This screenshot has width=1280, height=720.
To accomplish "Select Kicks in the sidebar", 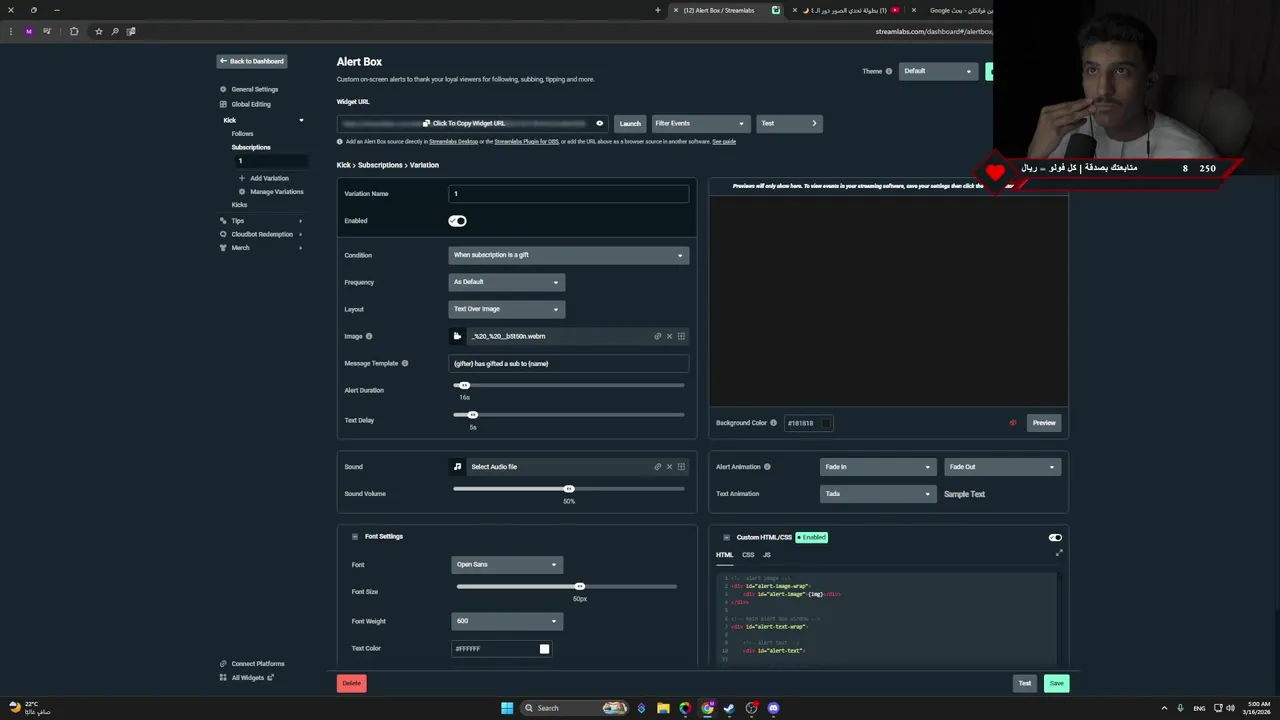I will click(239, 205).
